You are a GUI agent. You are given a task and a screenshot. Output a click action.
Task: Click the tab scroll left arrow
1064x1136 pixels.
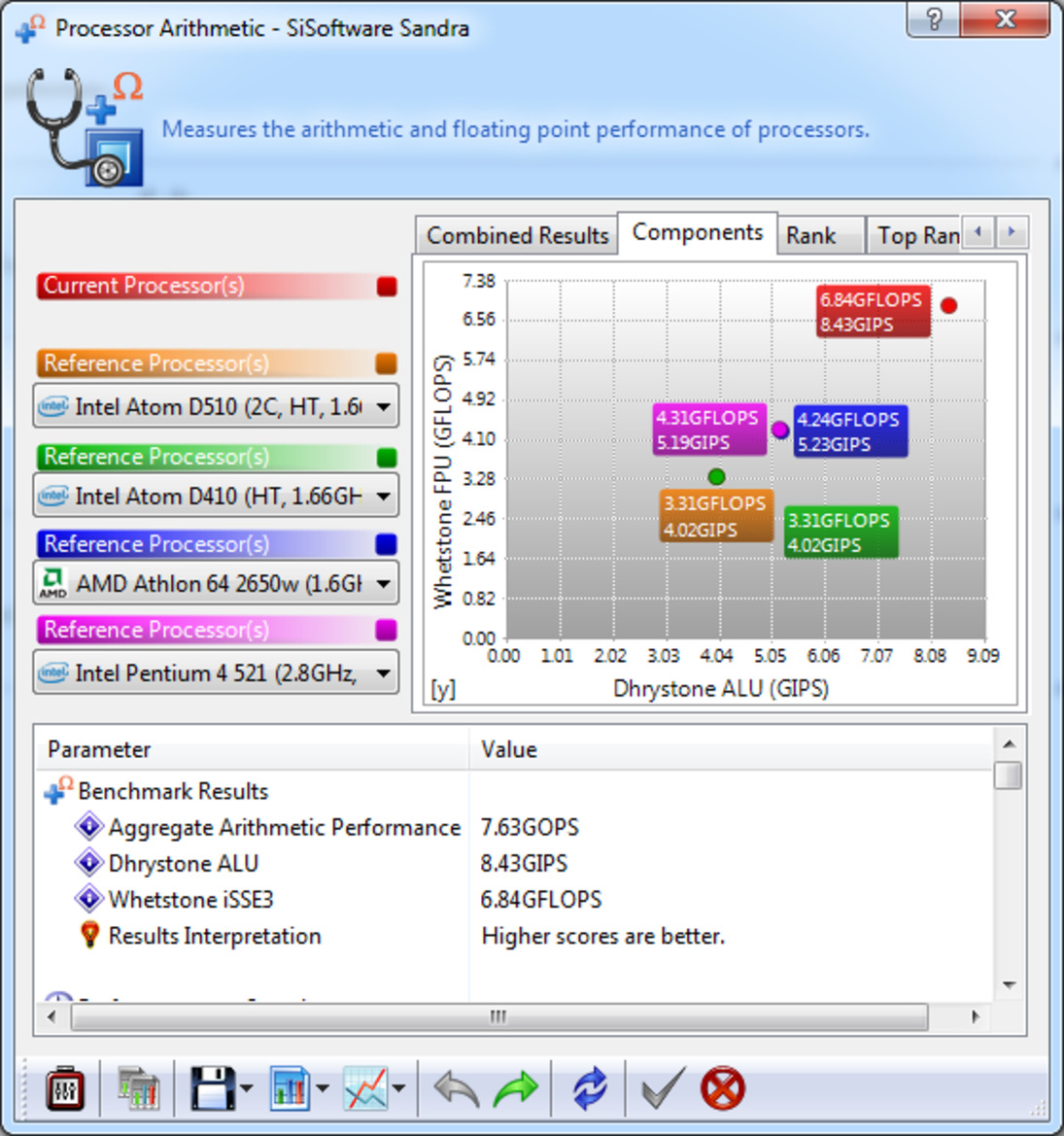click(x=978, y=232)
